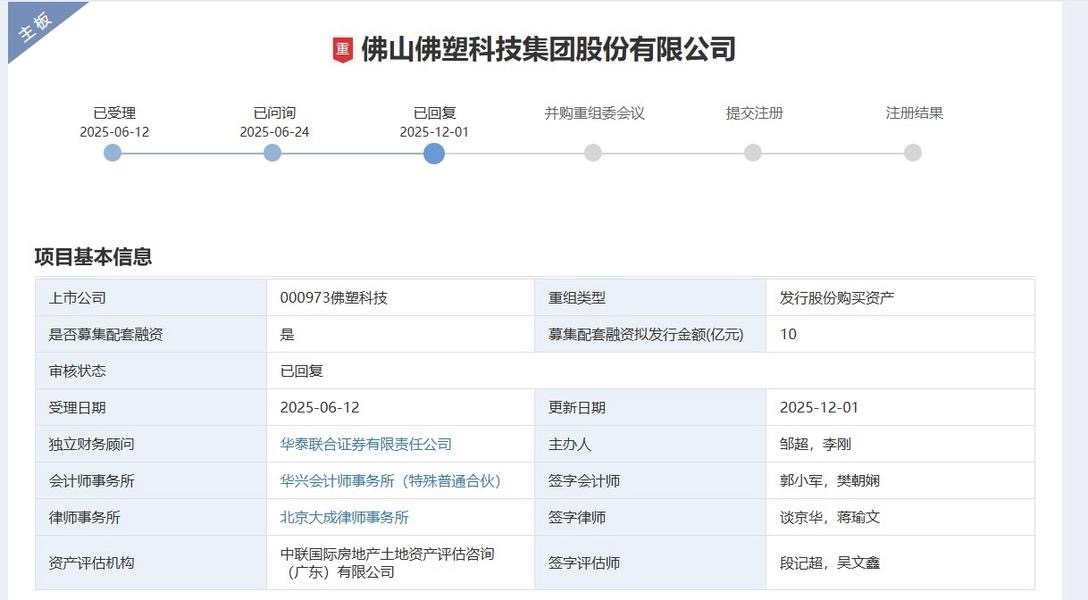This screenshot has width=1088, height=600.
Task: Open the 华泰联合证券有限责任公司 link
Action: coord(366,444)
